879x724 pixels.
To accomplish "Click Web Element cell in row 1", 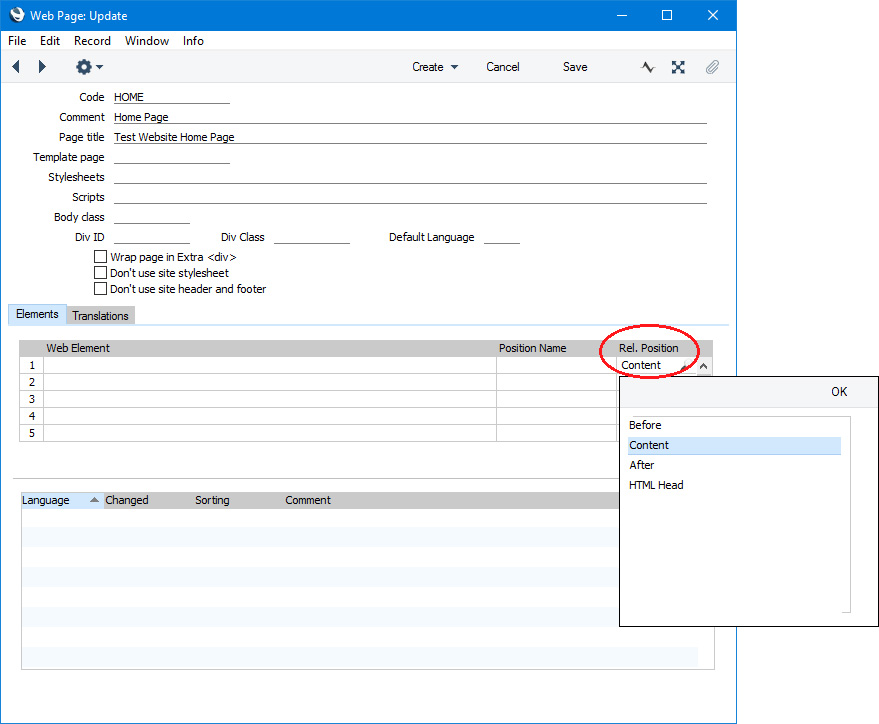I will tap(270, 365).
